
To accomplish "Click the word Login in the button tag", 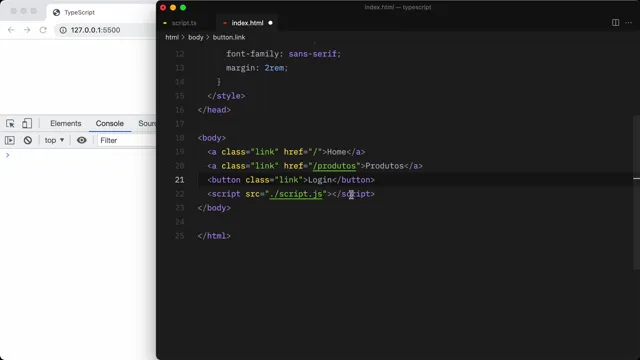I will click(320, 180).
